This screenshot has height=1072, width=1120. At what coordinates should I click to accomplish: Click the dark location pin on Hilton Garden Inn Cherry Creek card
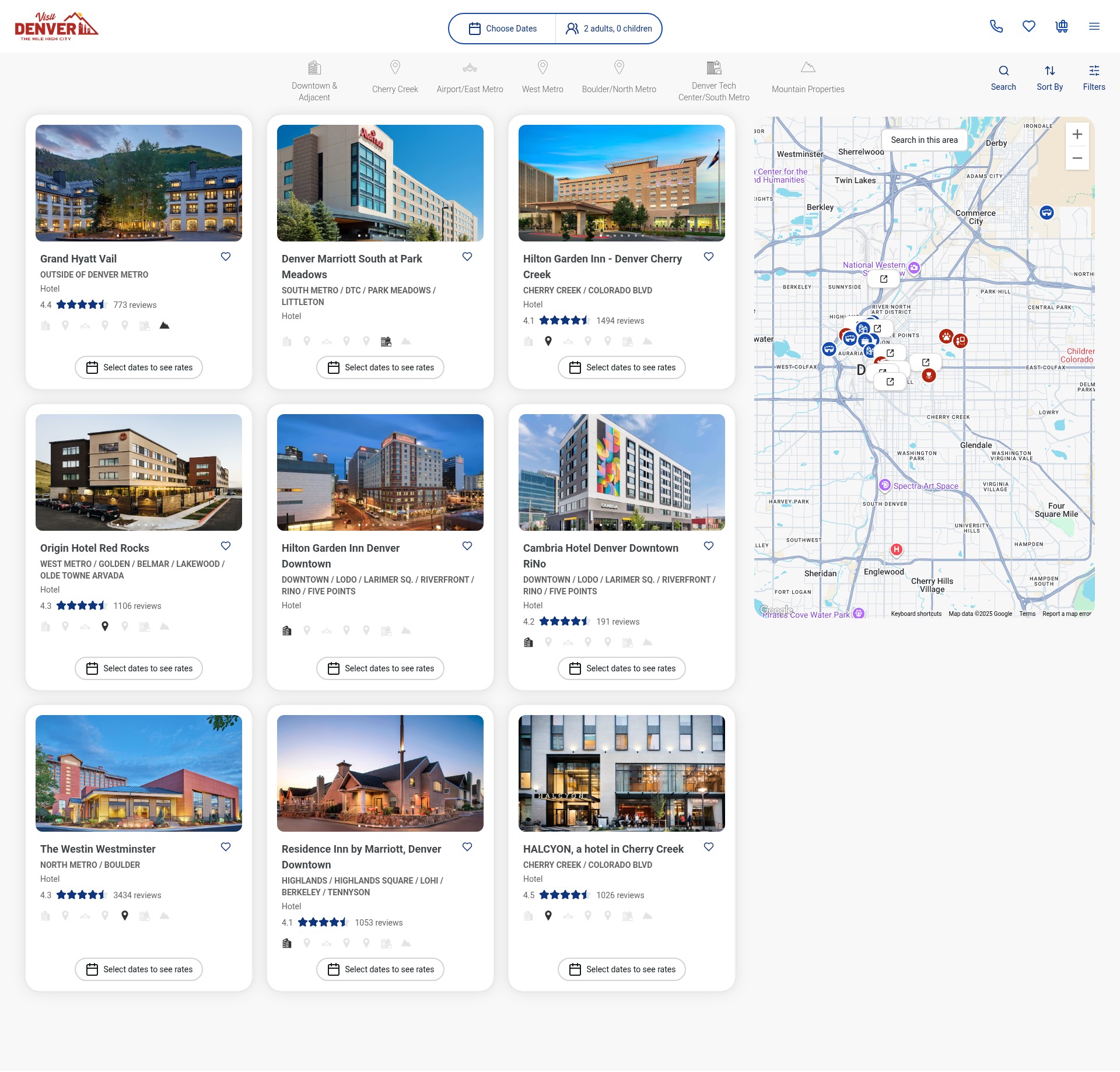548,341
